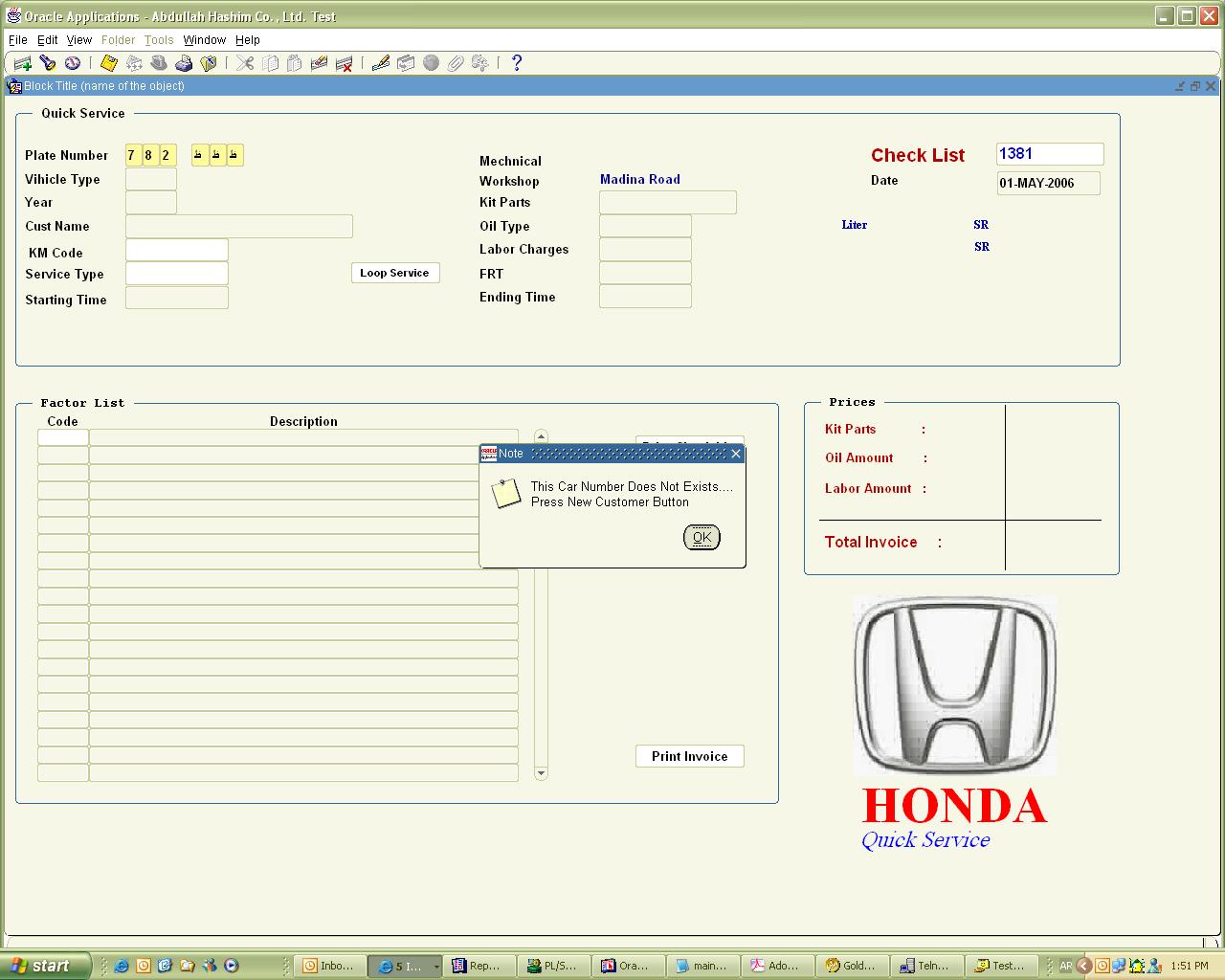The image size is (1225, 980).
Task: Click the Save diskette toolbar icon
Action: 109,63
